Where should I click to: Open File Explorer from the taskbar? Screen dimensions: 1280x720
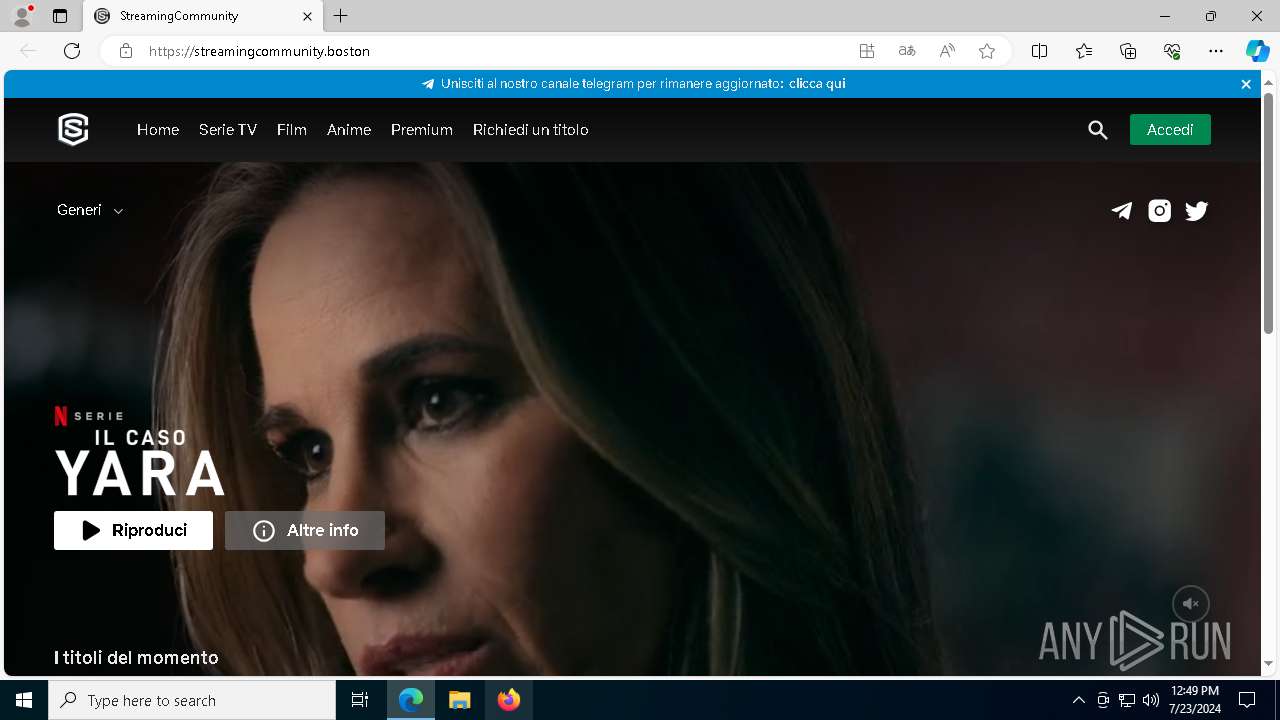[460, 700]
